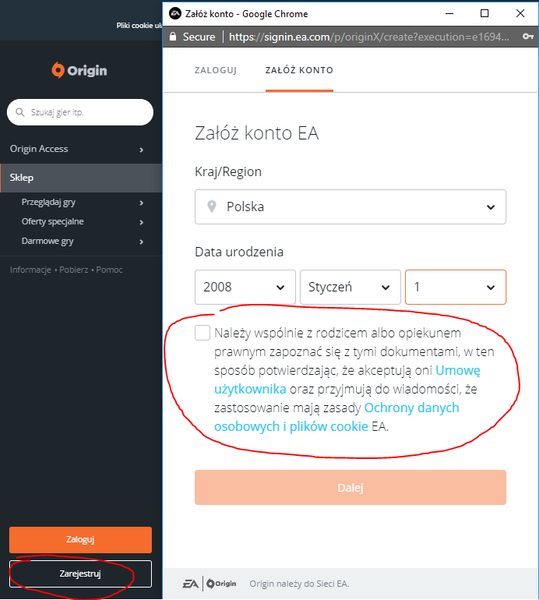Click the Zarejestruj button in sidebar
The height and width of the screenshot is (600, 539).
[80, 574]
